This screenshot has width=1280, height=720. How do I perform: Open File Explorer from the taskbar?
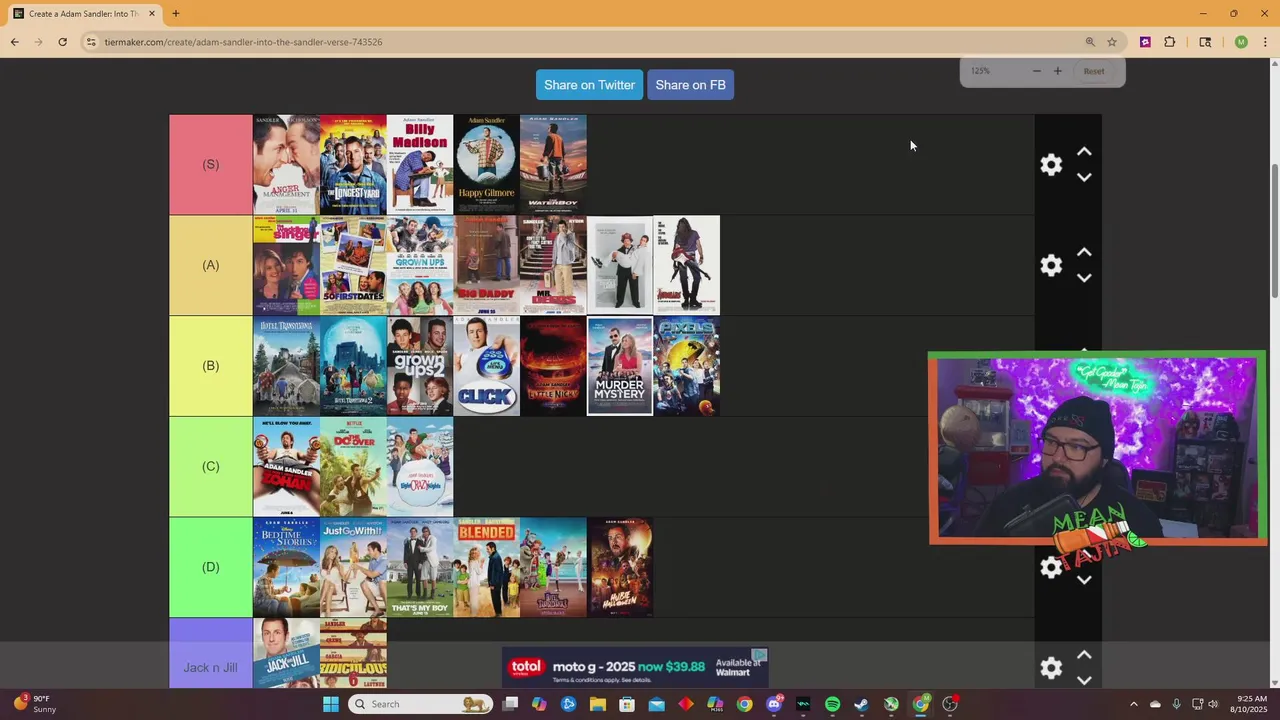pyautogui.click(x=598, y=704)
